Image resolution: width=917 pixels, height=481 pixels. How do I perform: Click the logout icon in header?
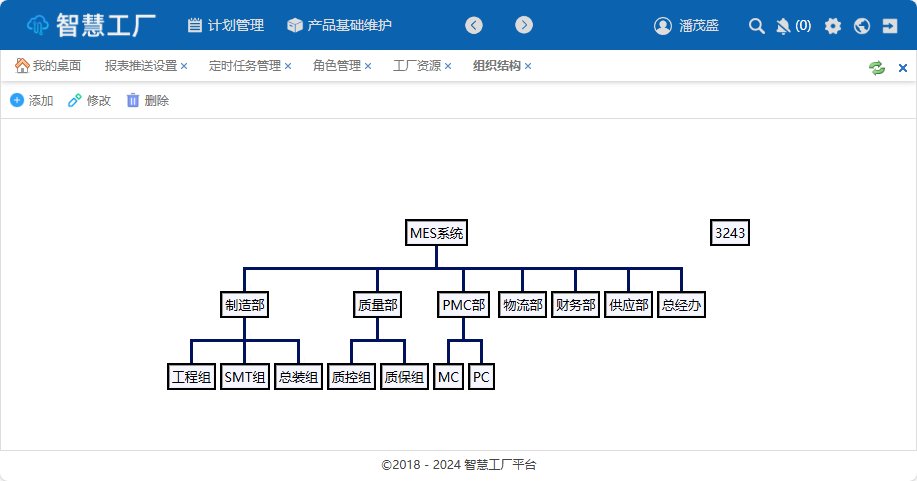tap(891, 26)
